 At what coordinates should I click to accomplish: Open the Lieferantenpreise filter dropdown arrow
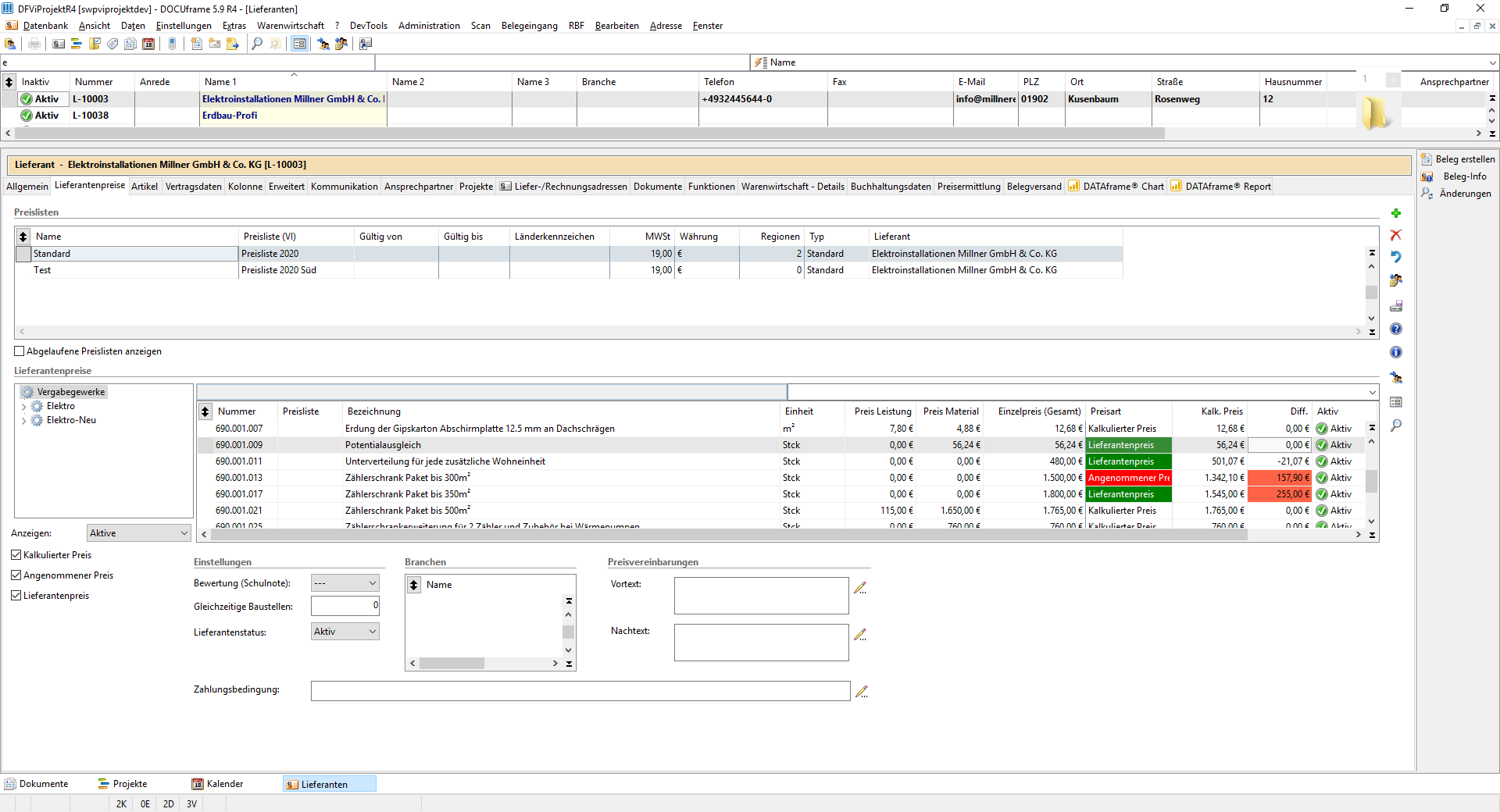[x=1372, y=392]
